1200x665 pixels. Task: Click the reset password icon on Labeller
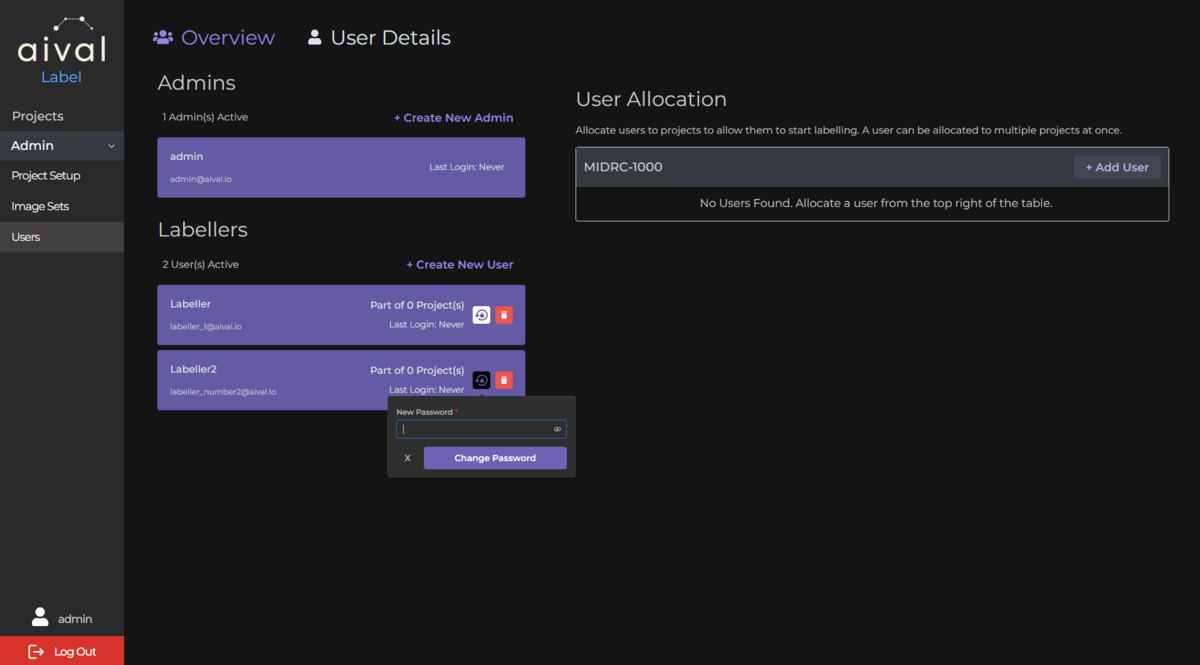point(481,314)
